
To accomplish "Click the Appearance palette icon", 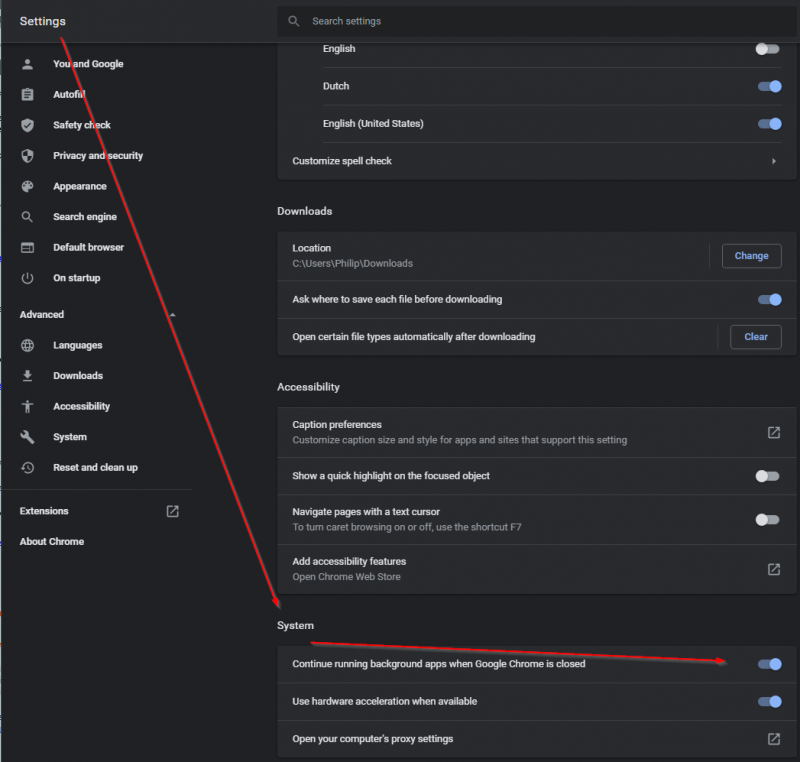I will pyautogui.click(x=28, y=186).
